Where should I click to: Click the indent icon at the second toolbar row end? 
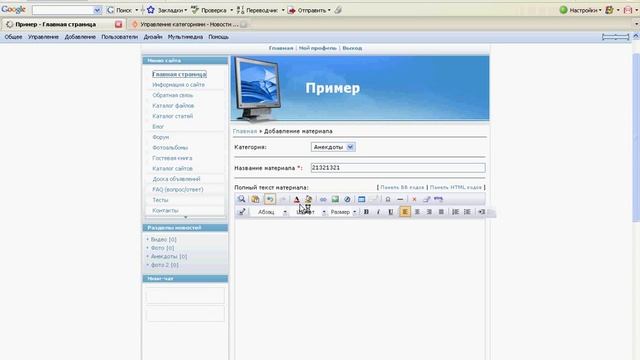pyautogui.click(x=482, y=212)
